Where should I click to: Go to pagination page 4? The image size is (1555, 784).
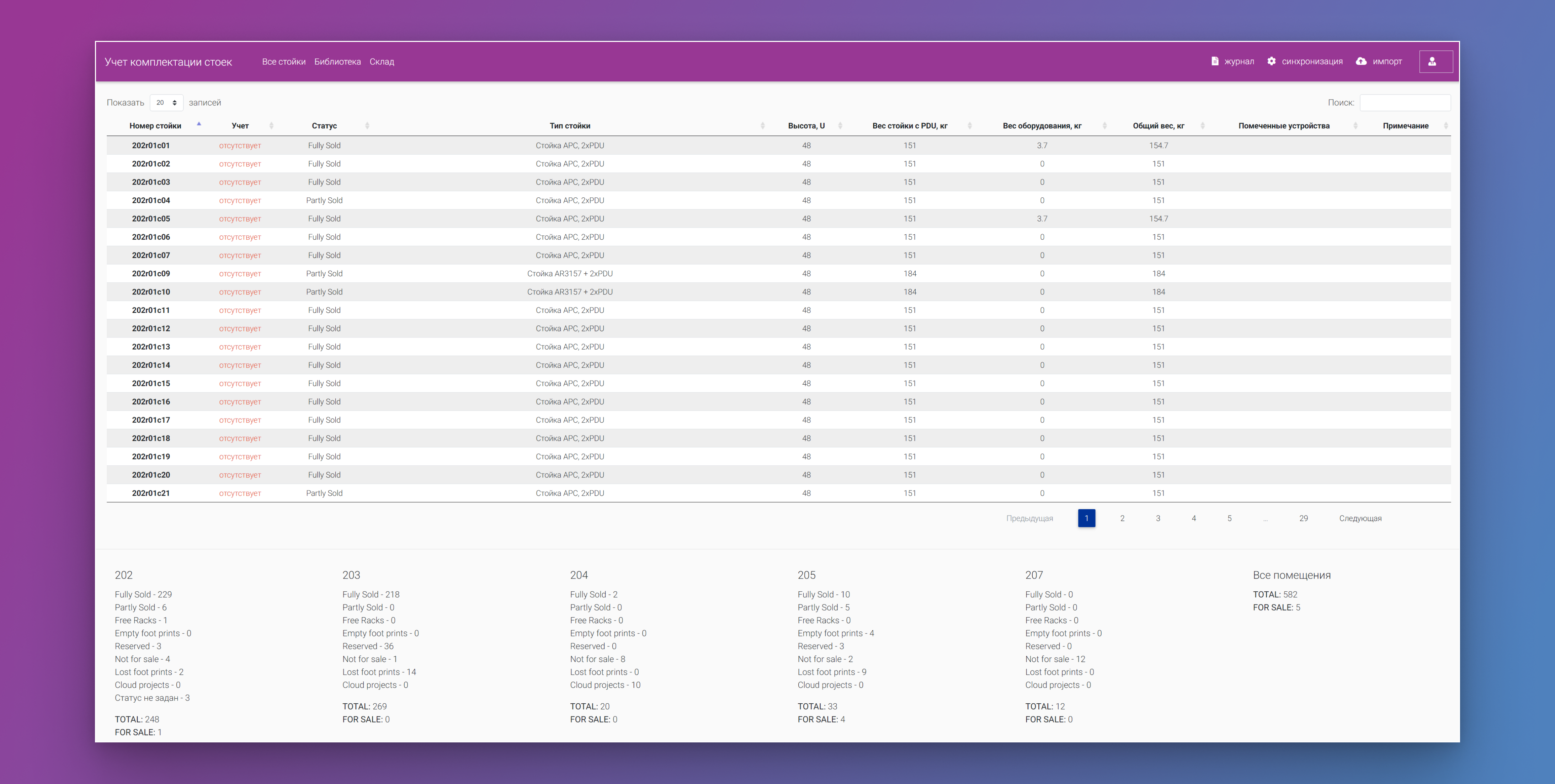[1193, 518]
